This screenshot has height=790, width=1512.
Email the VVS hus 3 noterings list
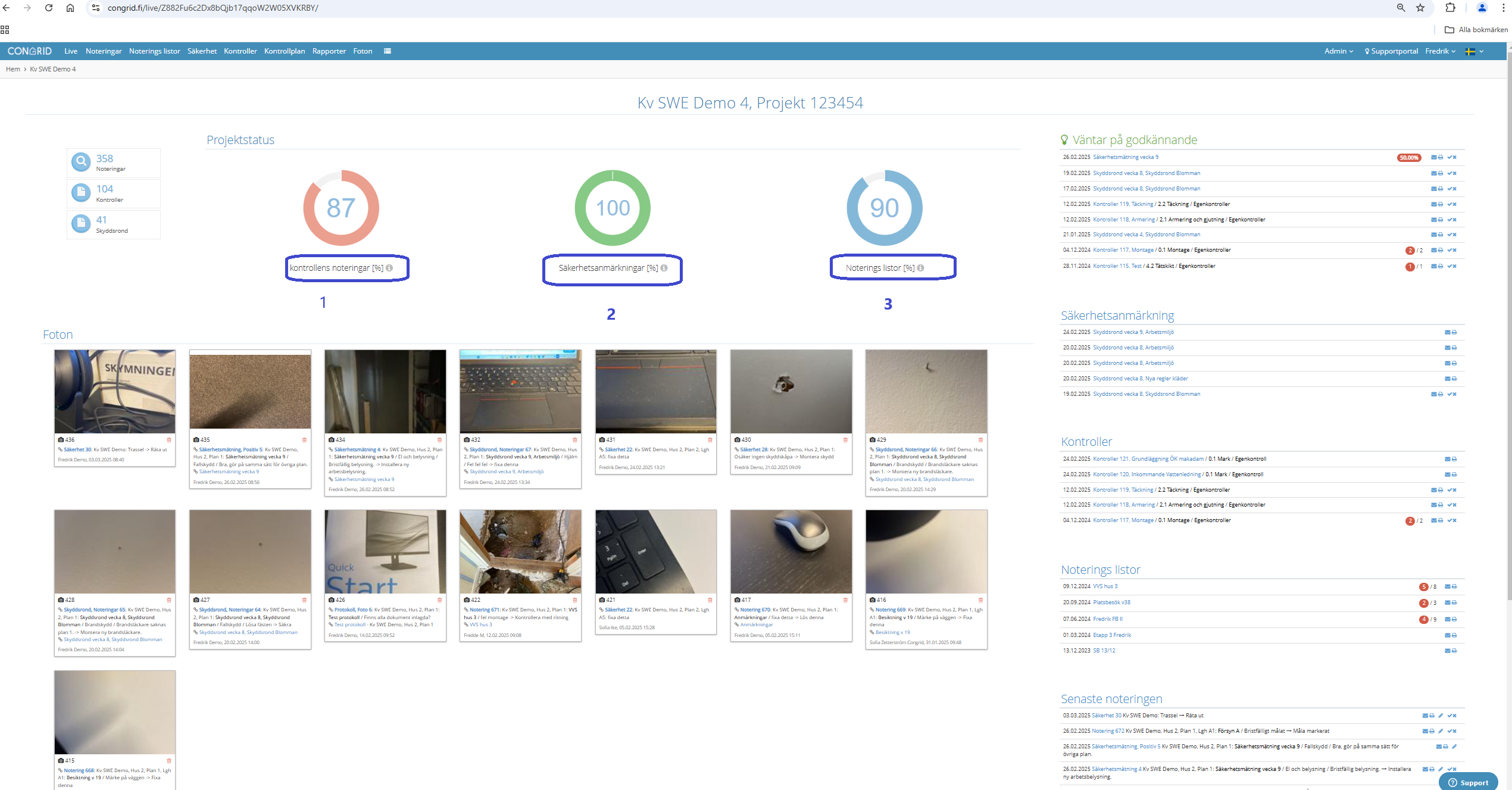coord(1448,587)
